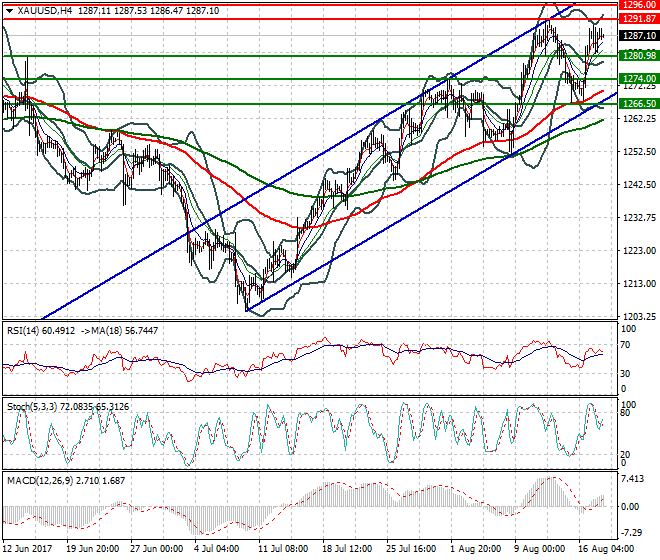The height and width of the screenshot is (560, 660).
Task: Select the Stochastic scale level 80
Action: tap(625, 413)
